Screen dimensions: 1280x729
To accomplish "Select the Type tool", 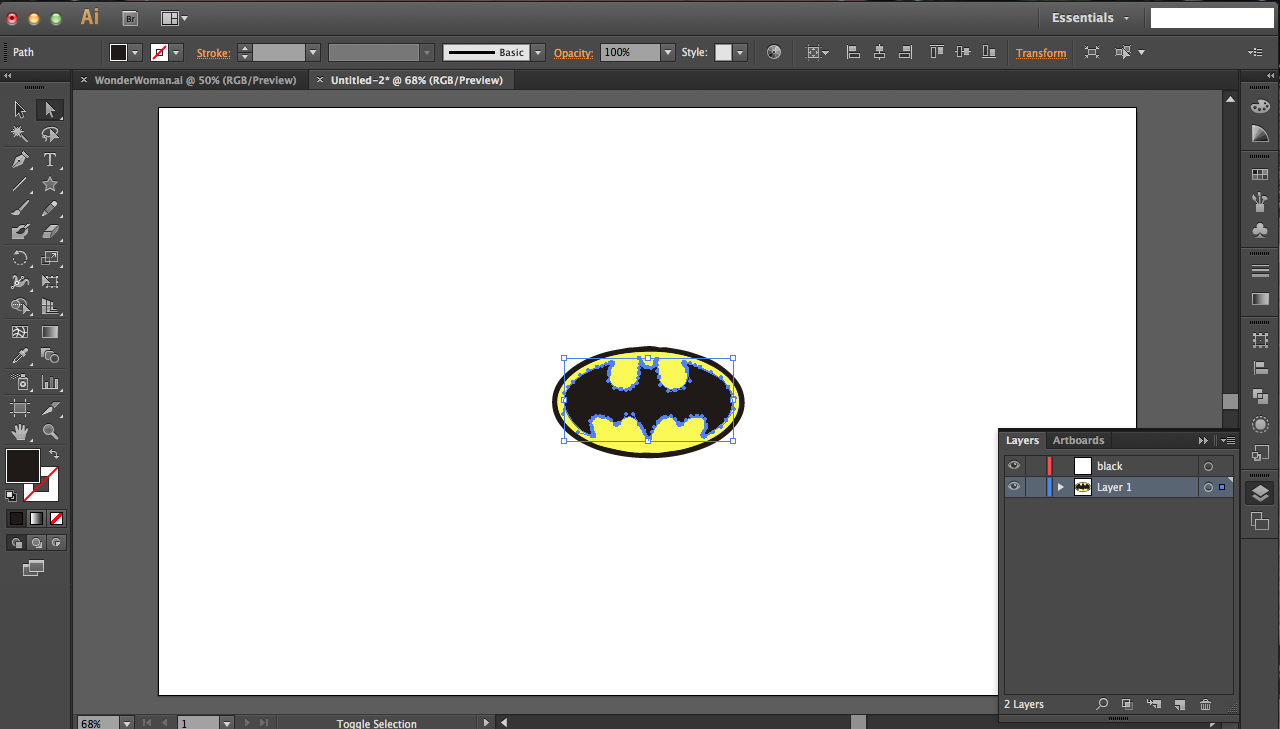I will point(50,160).
